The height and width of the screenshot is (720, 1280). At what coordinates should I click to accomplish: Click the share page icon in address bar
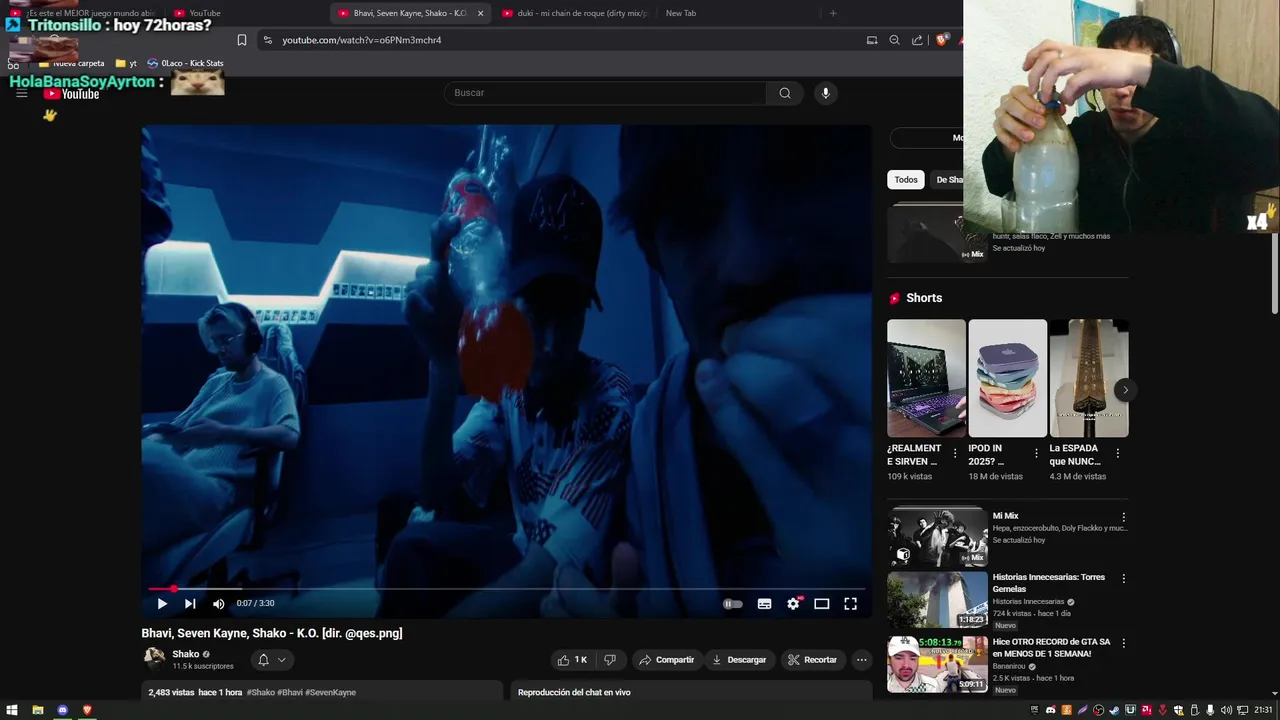pos(917,40)
